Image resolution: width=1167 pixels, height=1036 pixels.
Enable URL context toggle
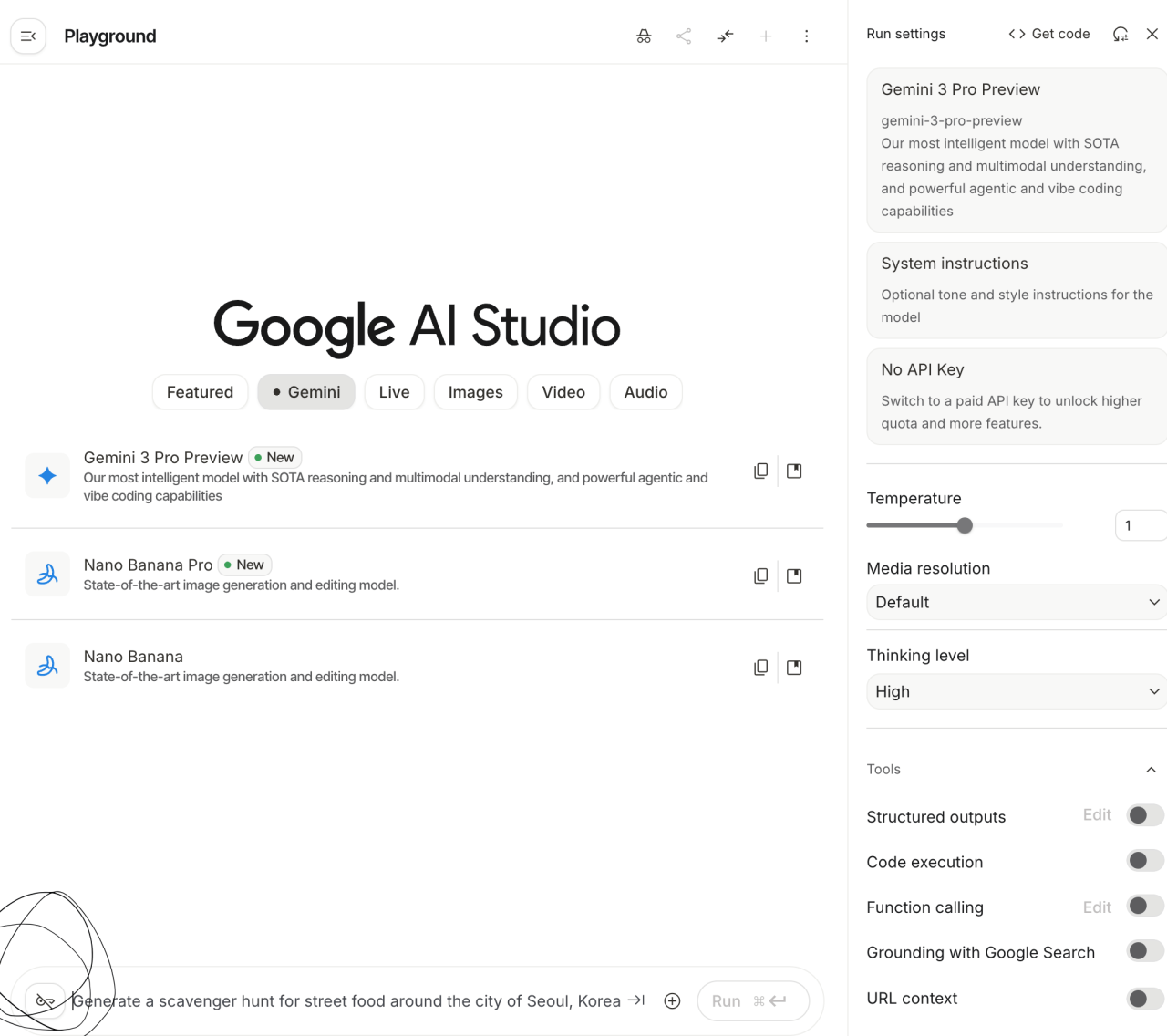(x=1145, y=999)
